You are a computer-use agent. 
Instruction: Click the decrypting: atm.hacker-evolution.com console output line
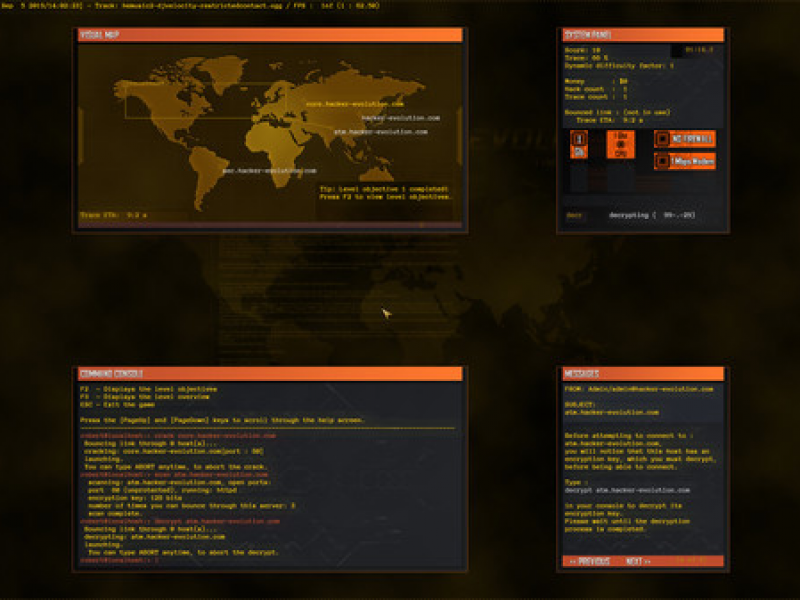[x=154, y=537]
